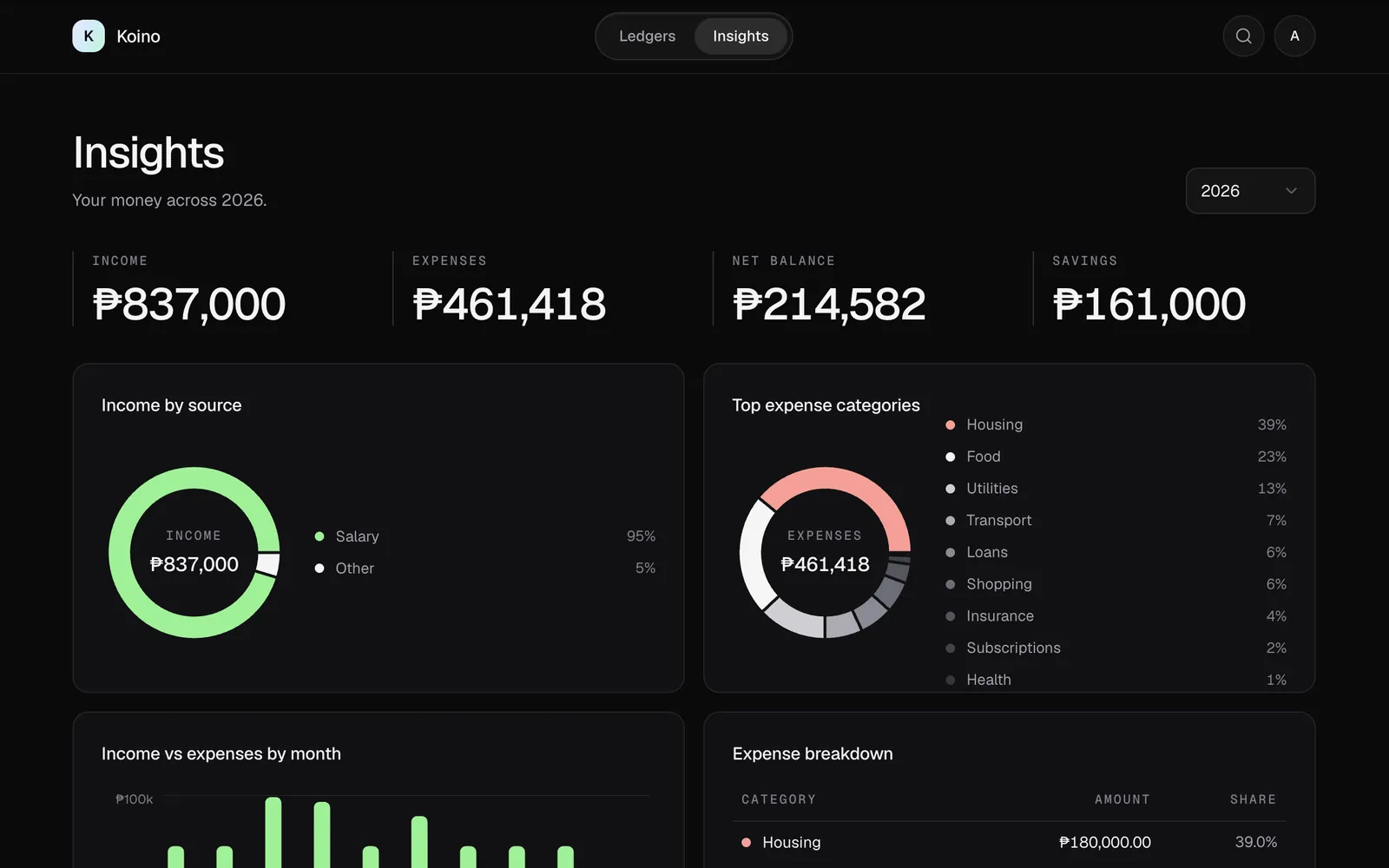This screenshot has height=868, width=1389.
Task: Switch to the Ledgers tab
Action: click(x=647, y=36)
